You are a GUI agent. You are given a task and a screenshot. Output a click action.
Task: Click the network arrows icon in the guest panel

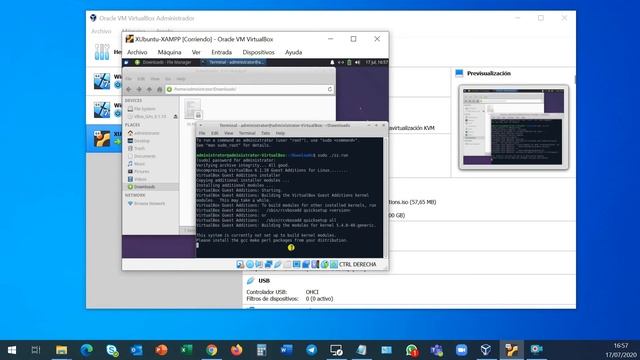point(341,62)
